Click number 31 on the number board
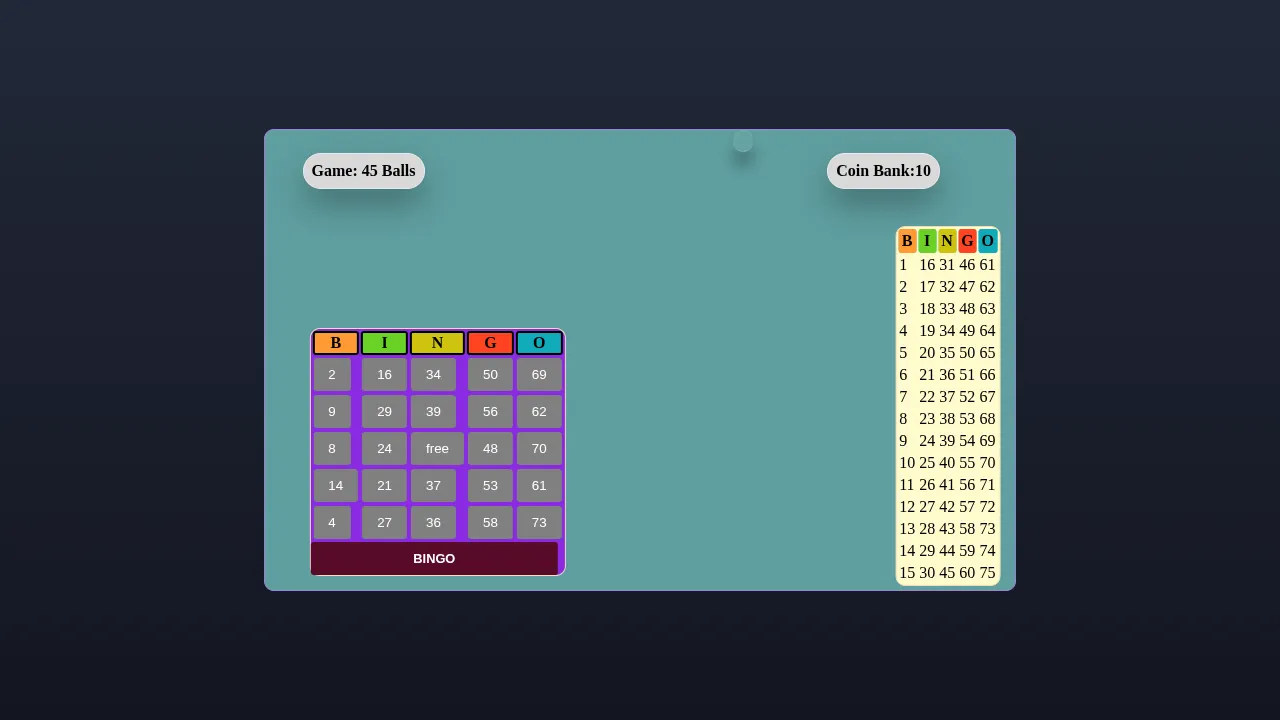Screen dimensions: 1280x720 [947, 265]
